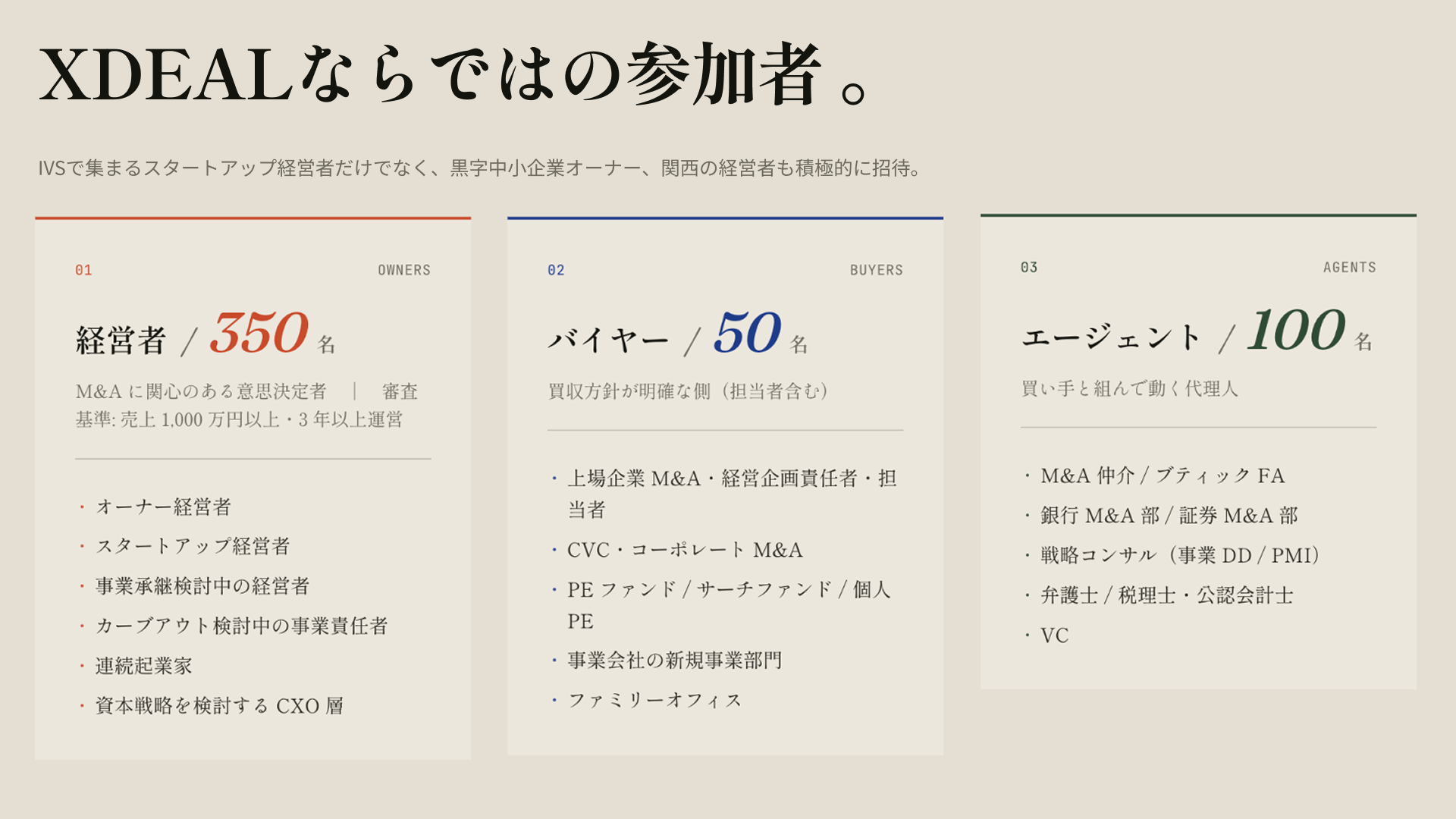Click the green '100' figure
The width and height of the screenshot is (1456, 819).
[1297, 330]
